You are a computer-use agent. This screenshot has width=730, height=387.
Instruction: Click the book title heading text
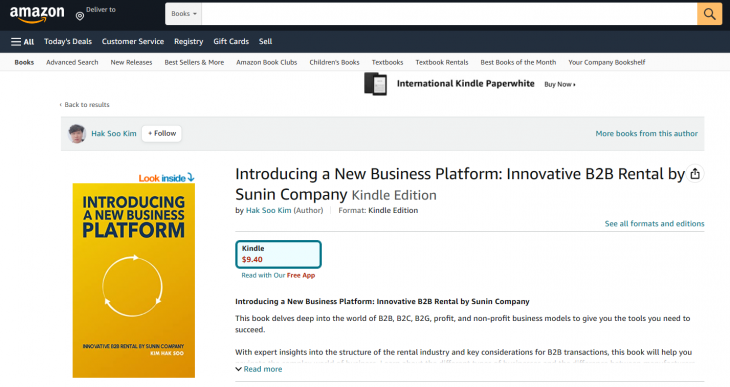(x=460, y=184)
